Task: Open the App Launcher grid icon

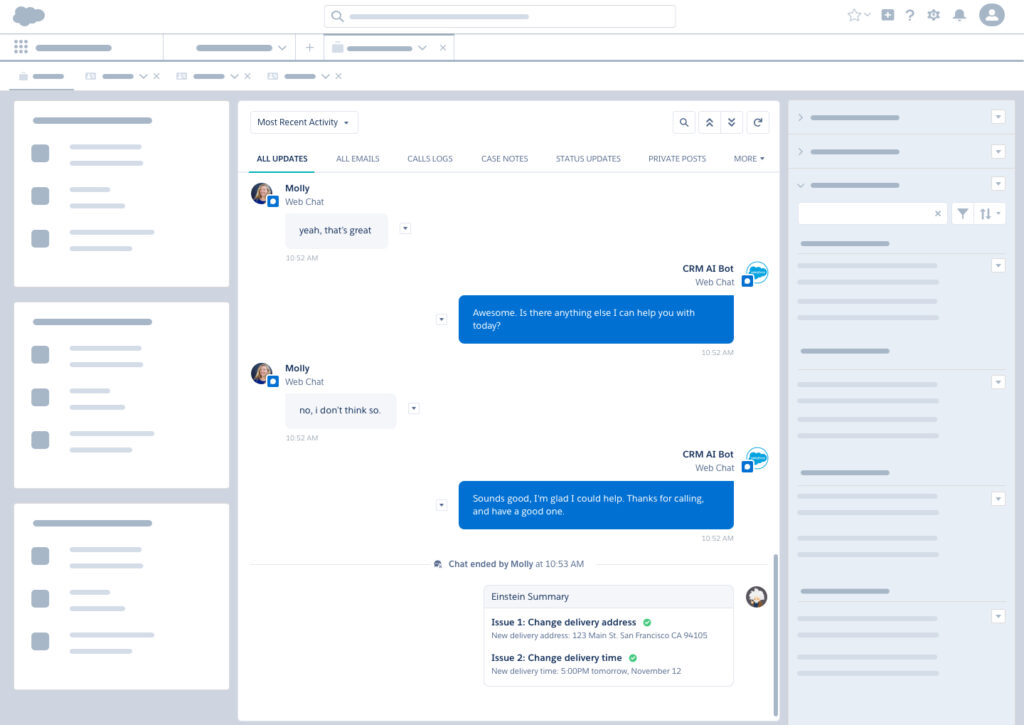Action: 21,47
